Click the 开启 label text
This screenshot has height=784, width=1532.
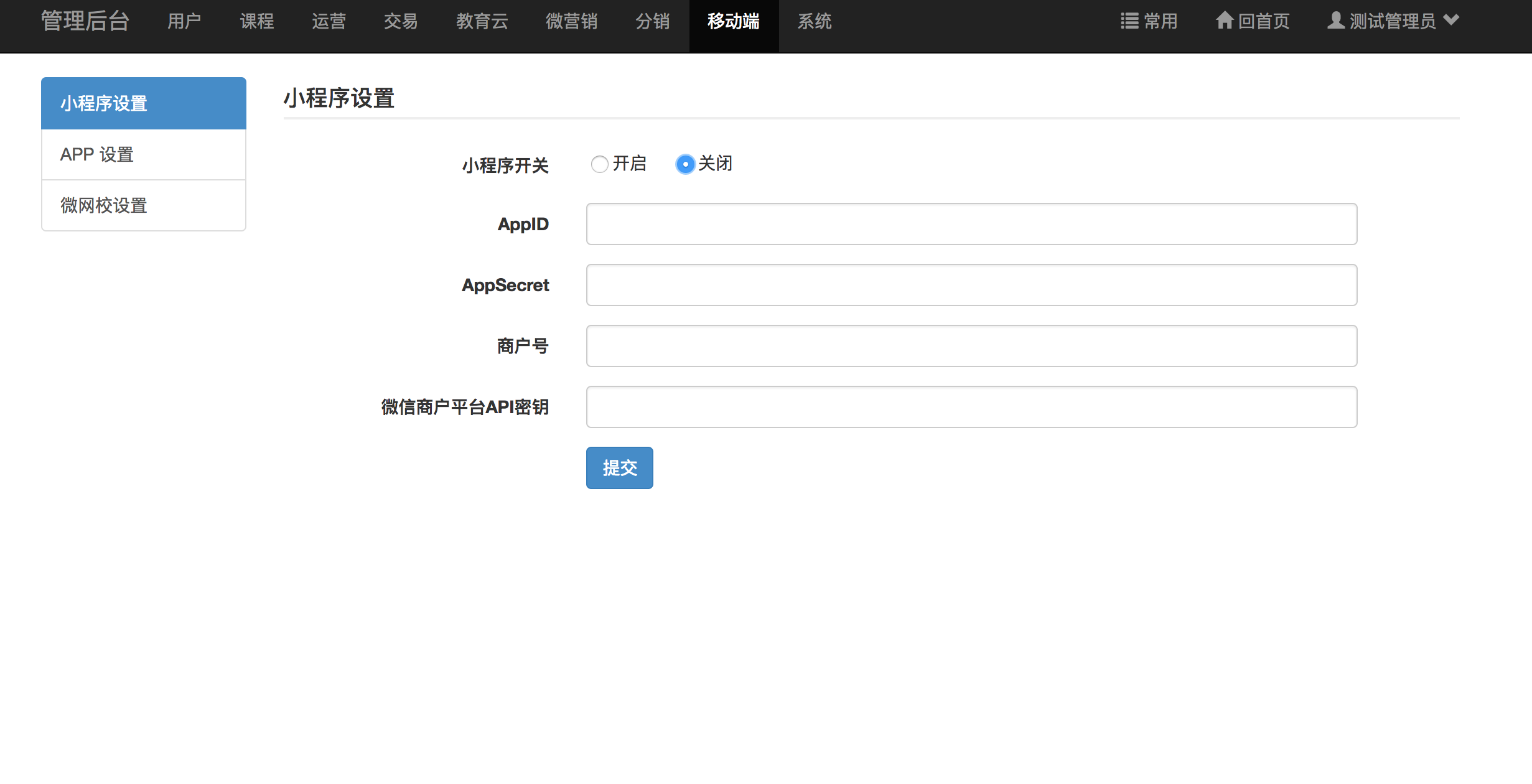(630, 164)
